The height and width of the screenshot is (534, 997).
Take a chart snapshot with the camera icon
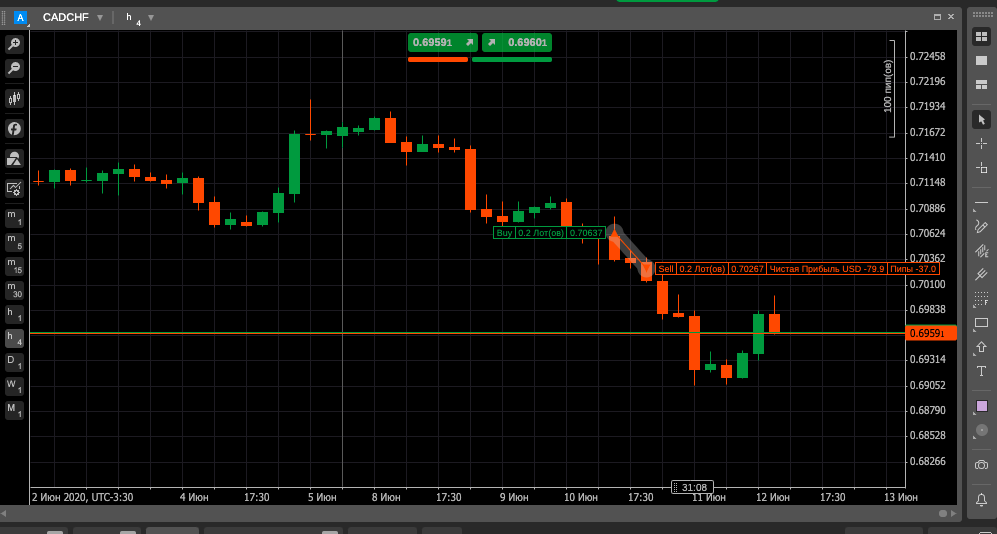click(981, 465)
